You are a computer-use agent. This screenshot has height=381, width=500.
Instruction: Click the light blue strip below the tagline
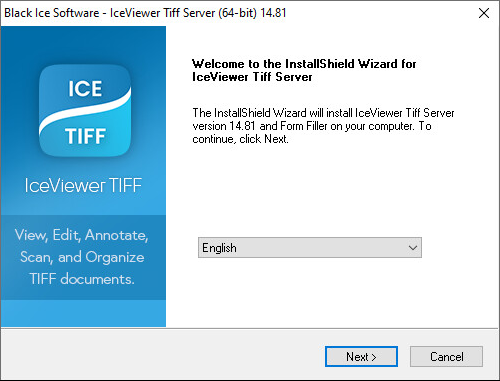[x=83, y=313]
